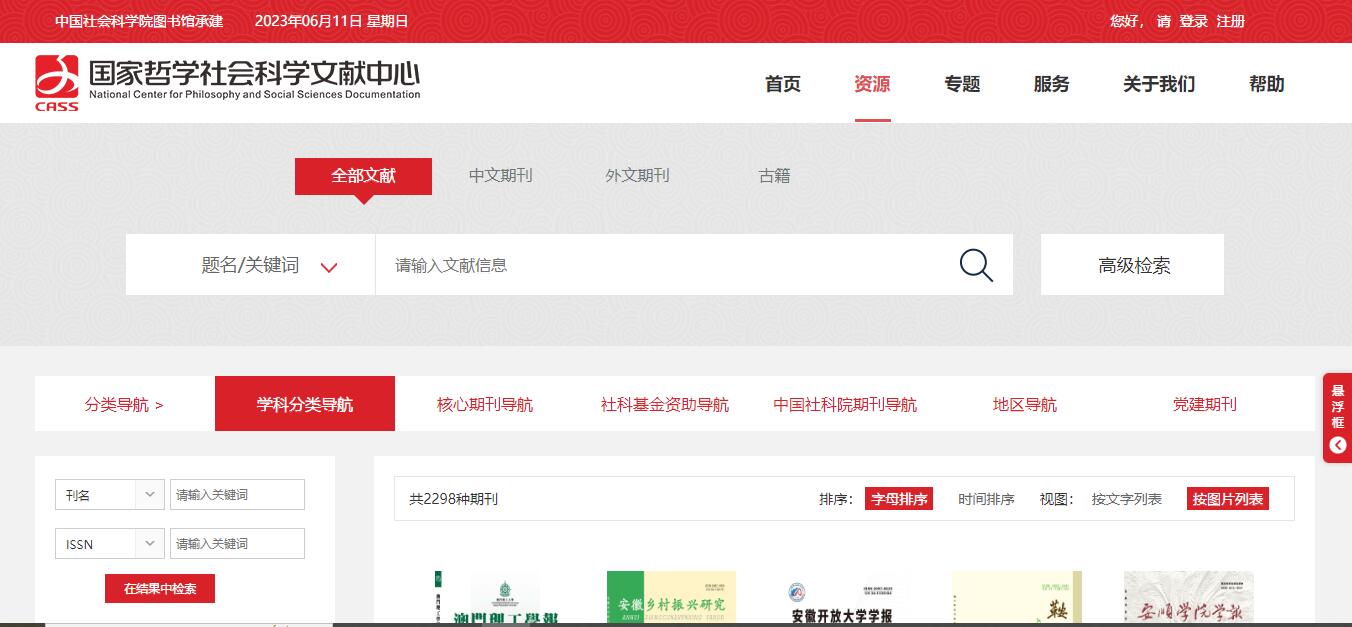The image size is (1352, 627).
Task: Click the 高级检索 button
Action: click(x=1132, y=264)
